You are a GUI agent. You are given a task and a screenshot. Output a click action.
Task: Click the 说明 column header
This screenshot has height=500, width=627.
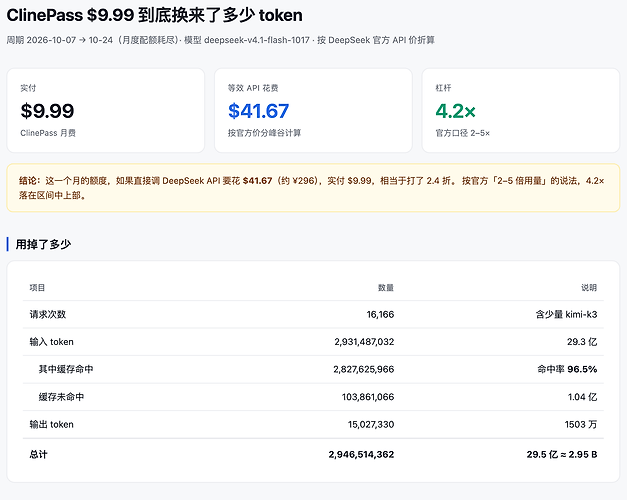click(589, 288)
